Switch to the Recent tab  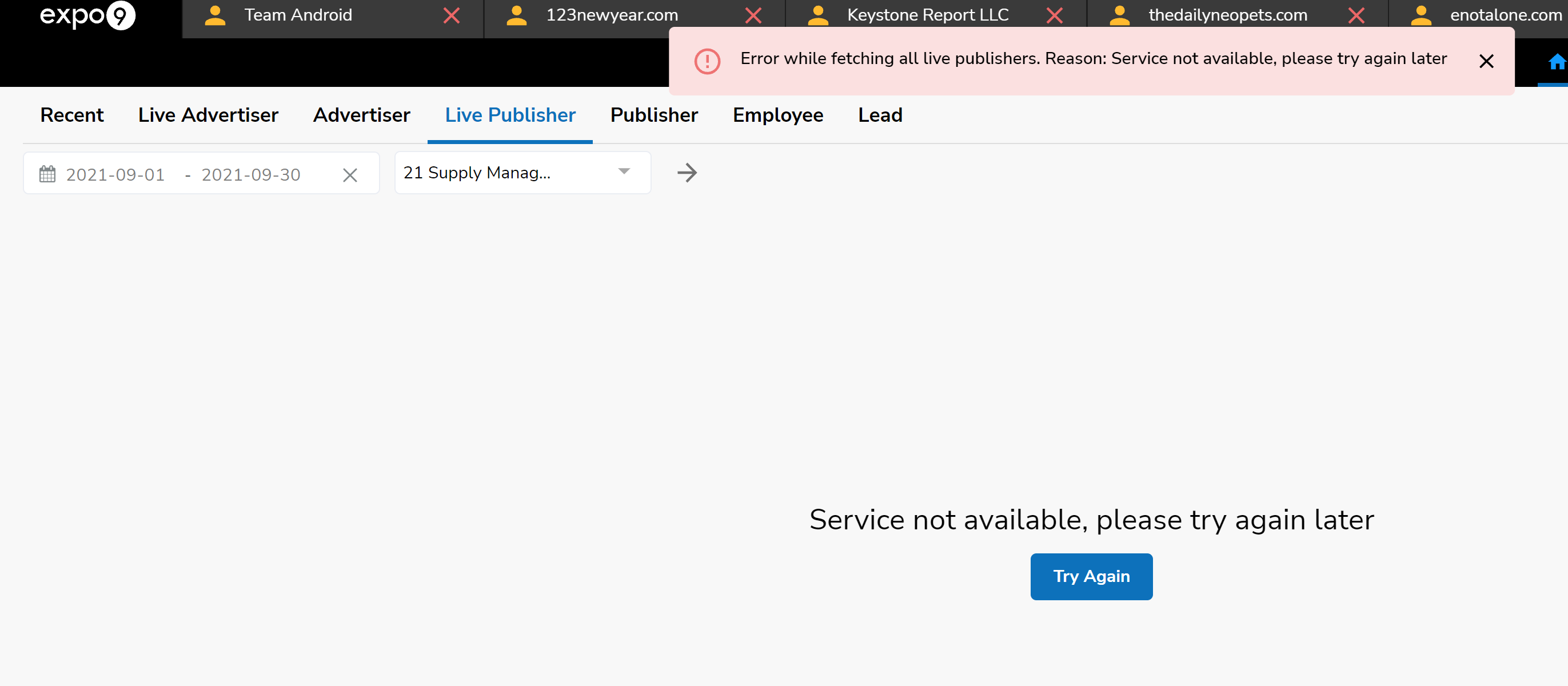click(x=72, y=115)
